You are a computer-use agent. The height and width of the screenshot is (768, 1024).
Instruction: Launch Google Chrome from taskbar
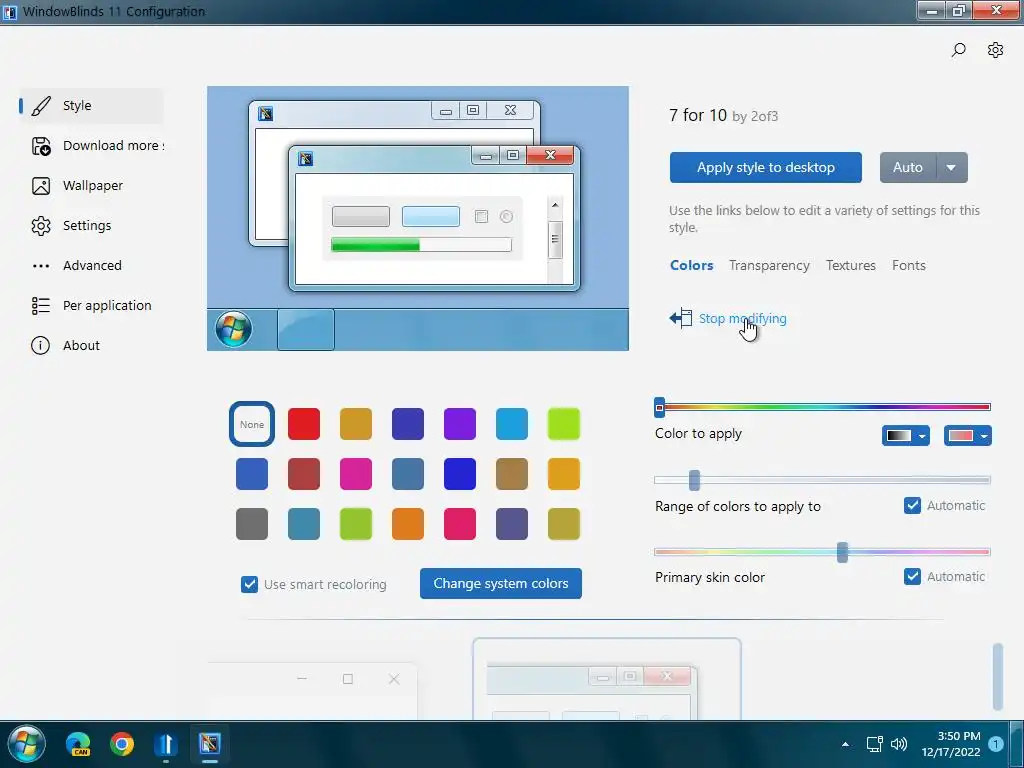(x=122, y=744)
